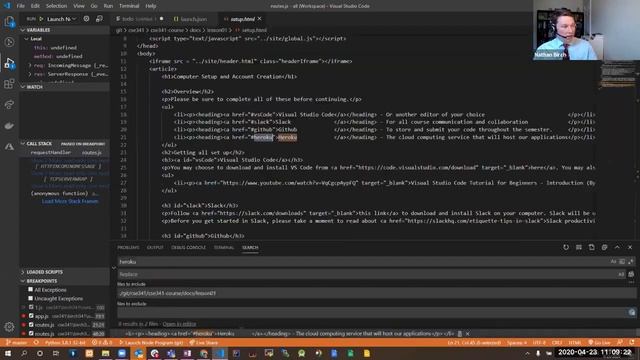Click Python interpreter in status bar

[65, 343]
